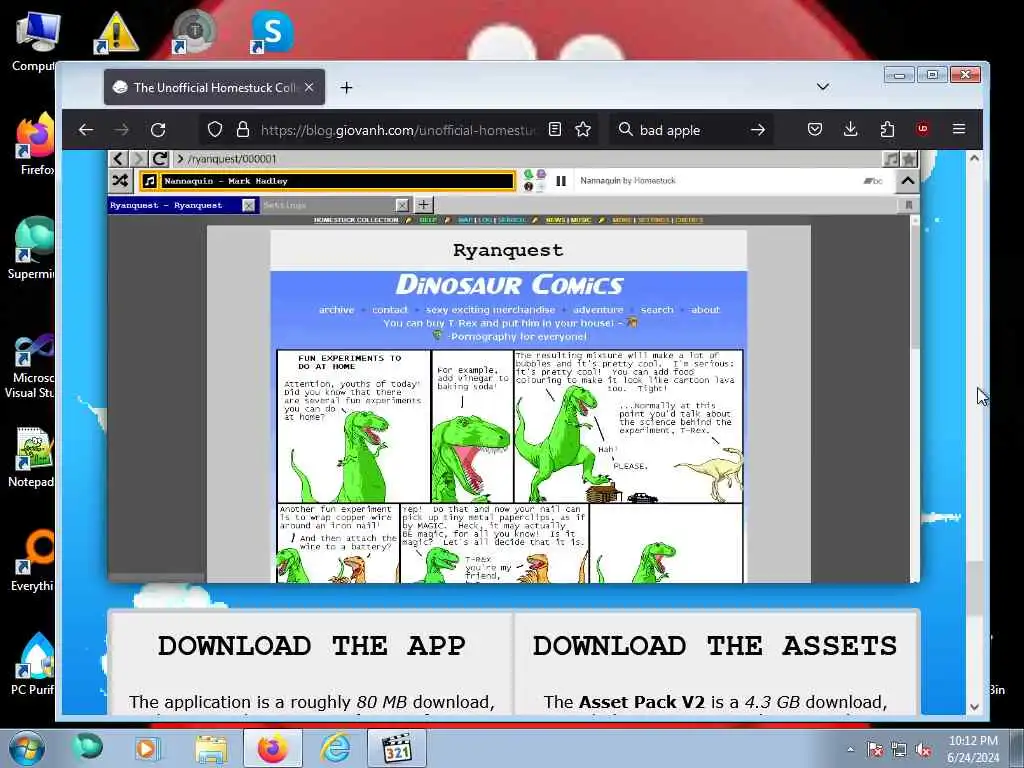Show hidden system tray icons arrow
Image resolution: width=1024 pixels, height=768 pixels.
tap(850, 749)
